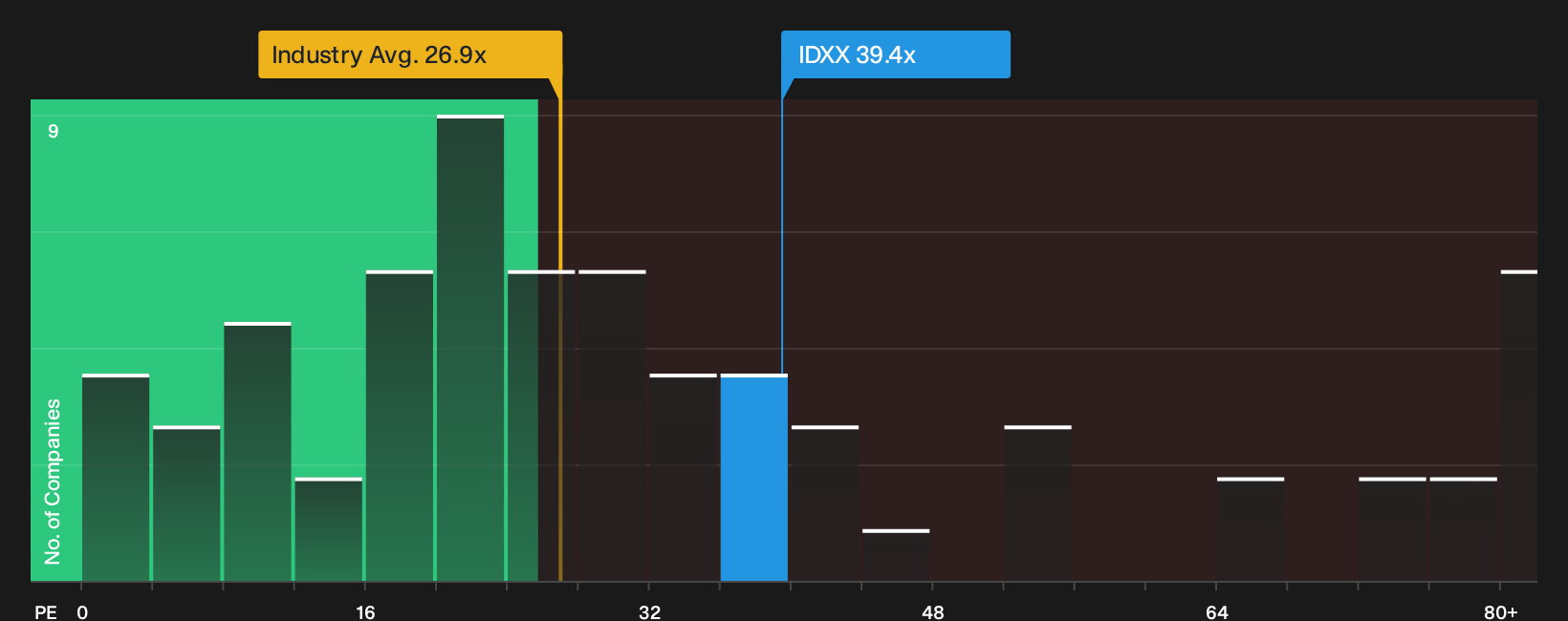Select the blue IDXX highlighted bar
Image resolution: width=1568 pixels, height=621 pixels.
pos(754,478)
